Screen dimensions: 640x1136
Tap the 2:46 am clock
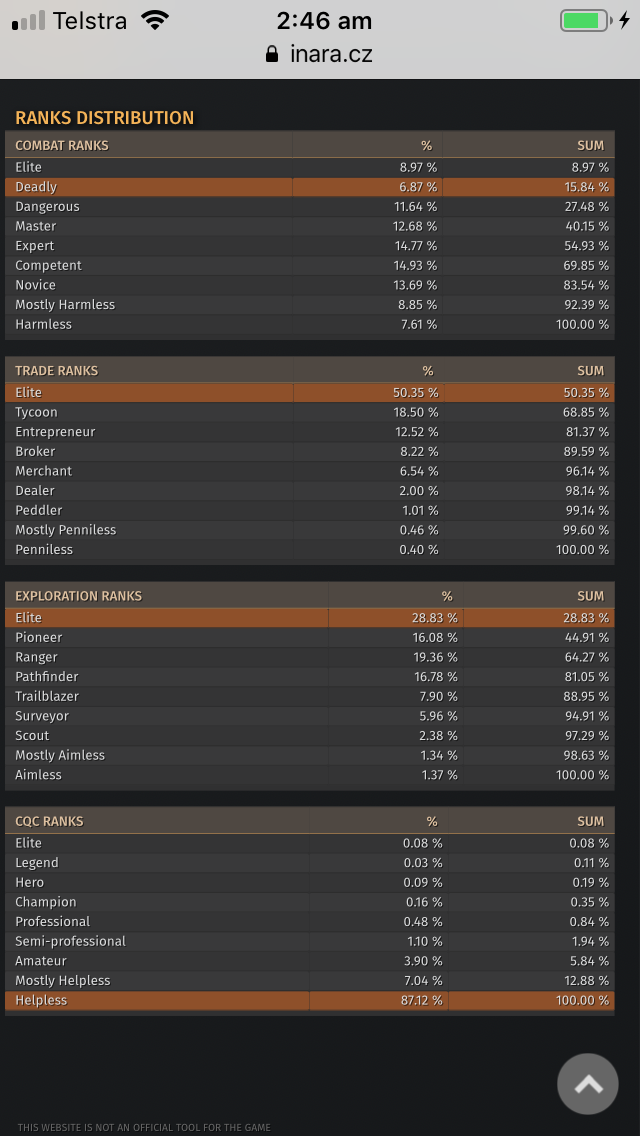click(324, 21)
